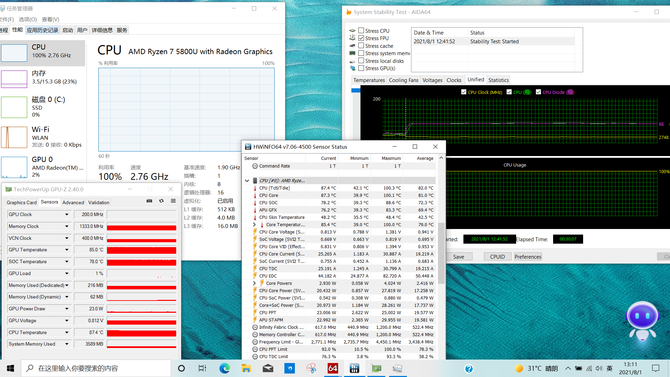
Task: Collapse CPU [#0] AMD Ryzen group in HWiNFO
Action: 247,181
